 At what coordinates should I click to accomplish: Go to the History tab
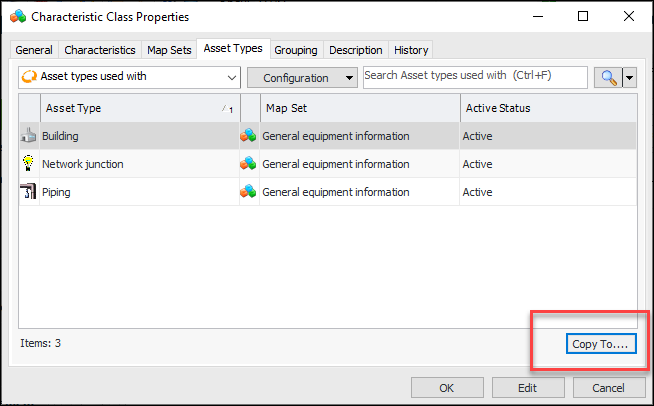(x=411, y=50)
